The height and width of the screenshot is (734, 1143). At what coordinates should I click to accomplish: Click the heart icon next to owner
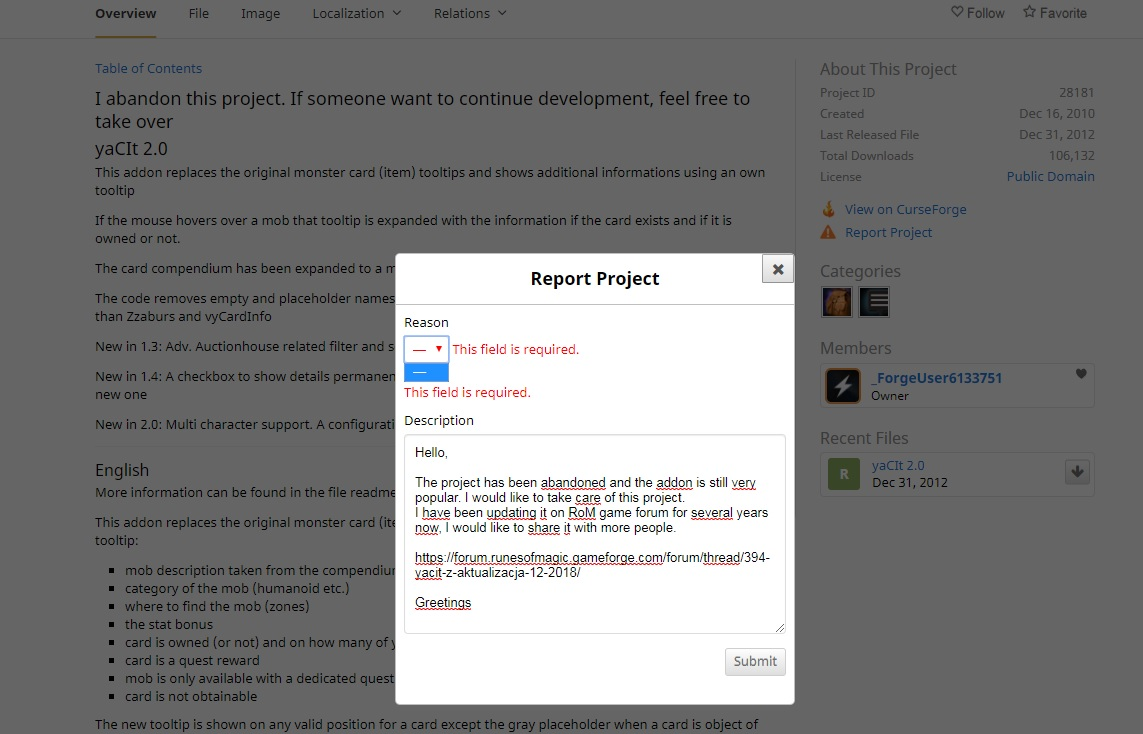(x=1081, y=374)
